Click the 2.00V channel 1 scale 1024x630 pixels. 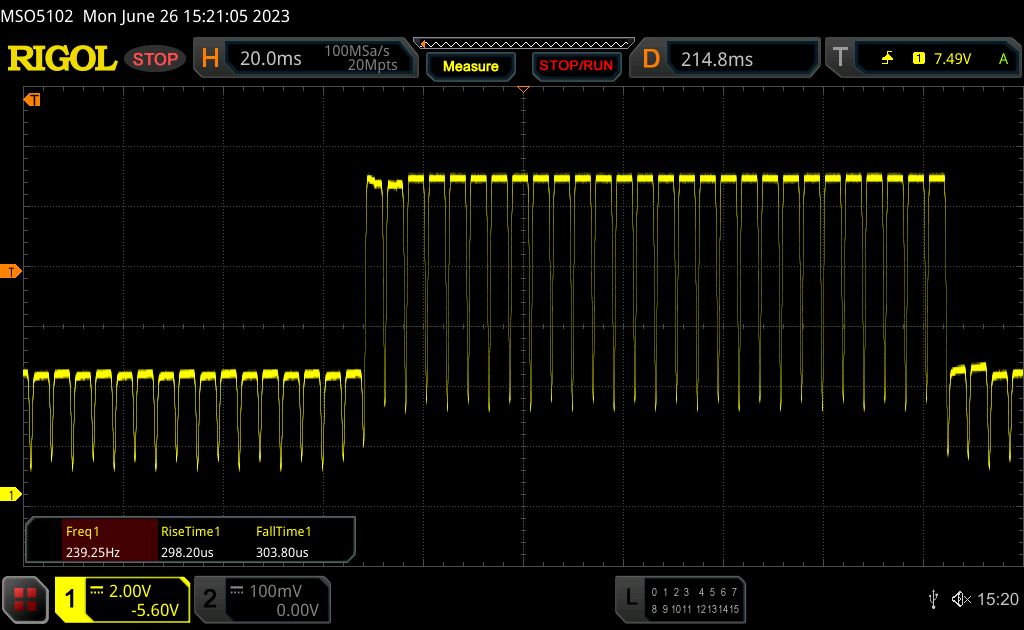130,591
